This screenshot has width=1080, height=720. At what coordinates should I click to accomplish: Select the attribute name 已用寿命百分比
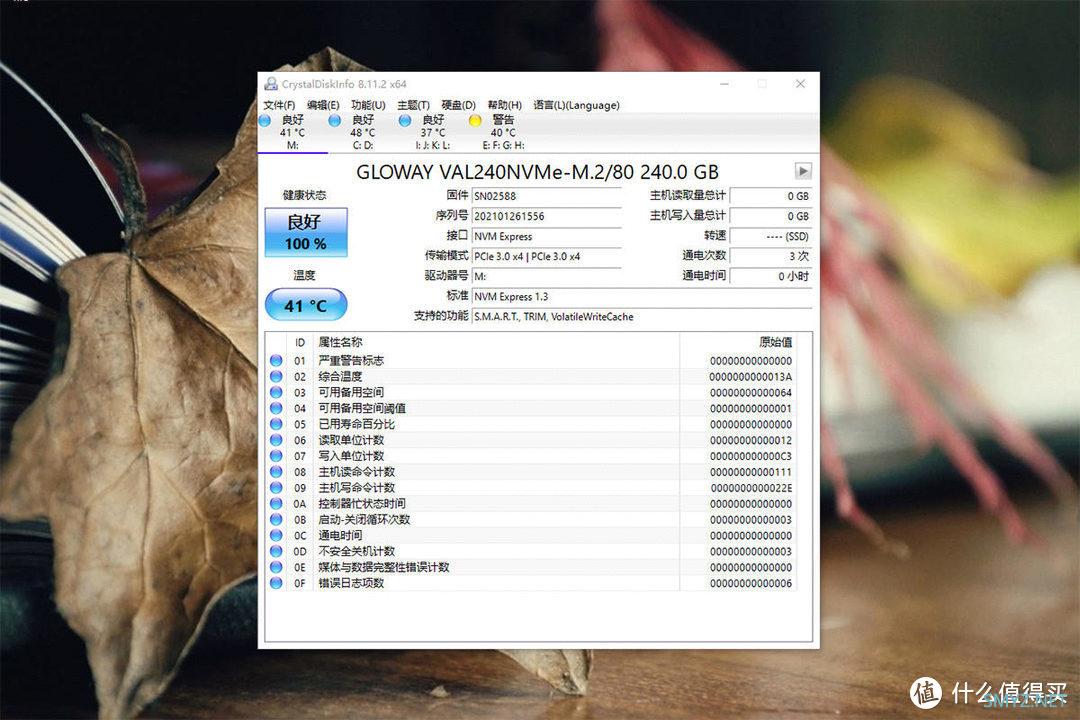(356, 424)
